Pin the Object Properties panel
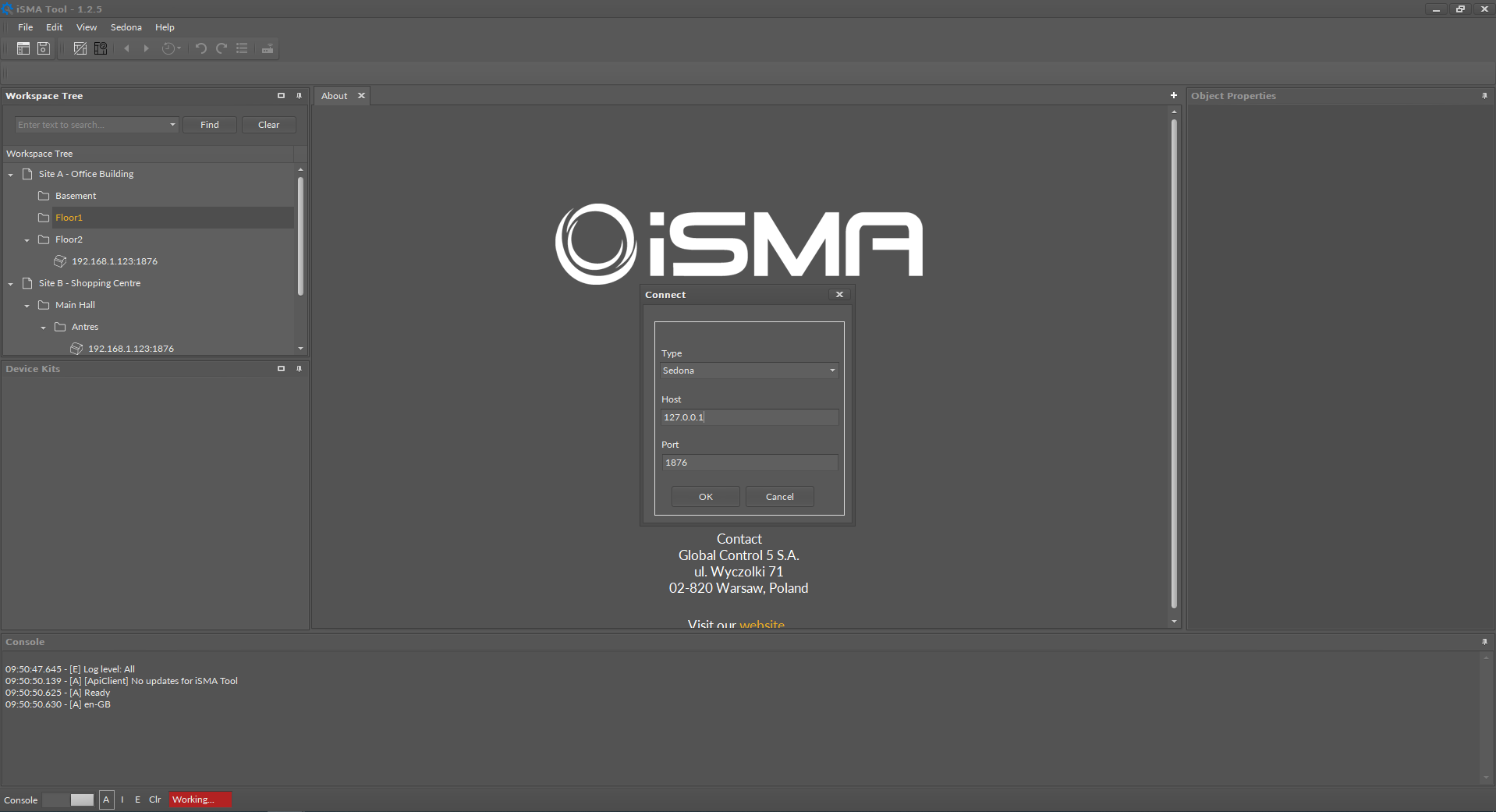 coord(1484,96)
